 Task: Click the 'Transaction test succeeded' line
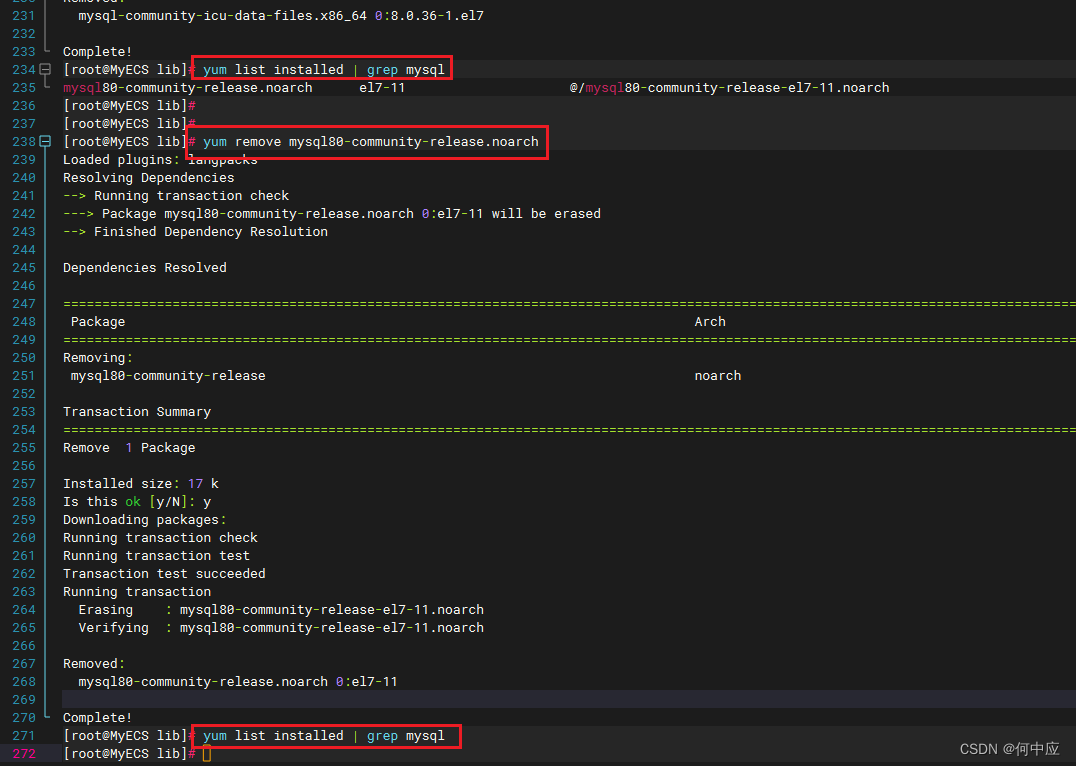tap(164, 574)
